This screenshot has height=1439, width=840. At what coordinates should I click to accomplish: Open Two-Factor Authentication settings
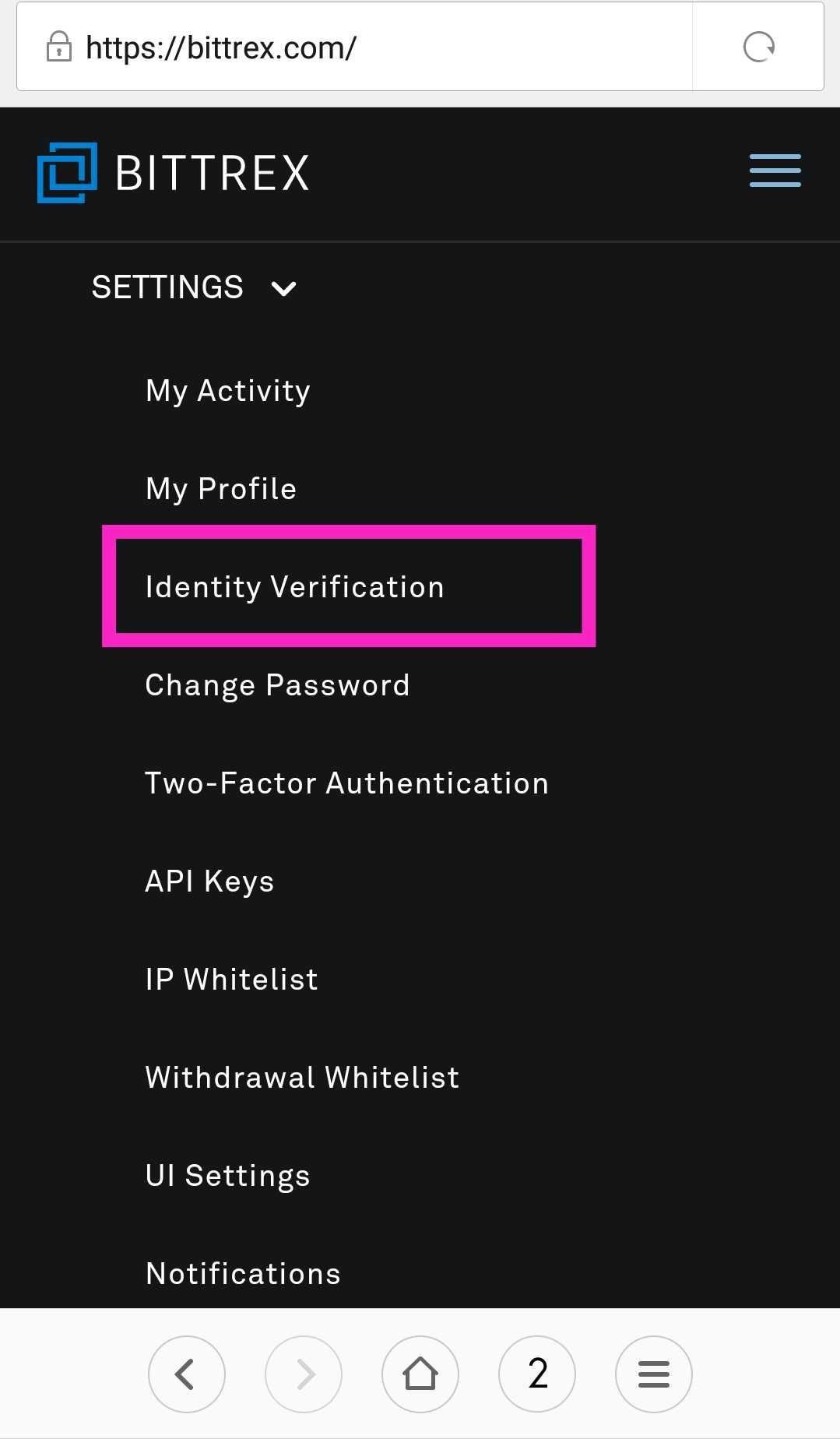point(346,783)
